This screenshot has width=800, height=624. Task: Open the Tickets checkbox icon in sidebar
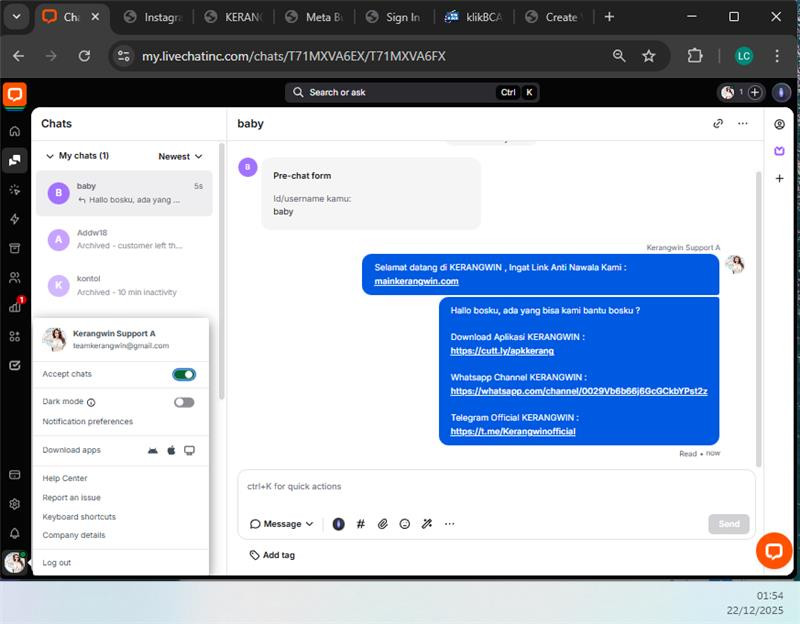[15, 365]
